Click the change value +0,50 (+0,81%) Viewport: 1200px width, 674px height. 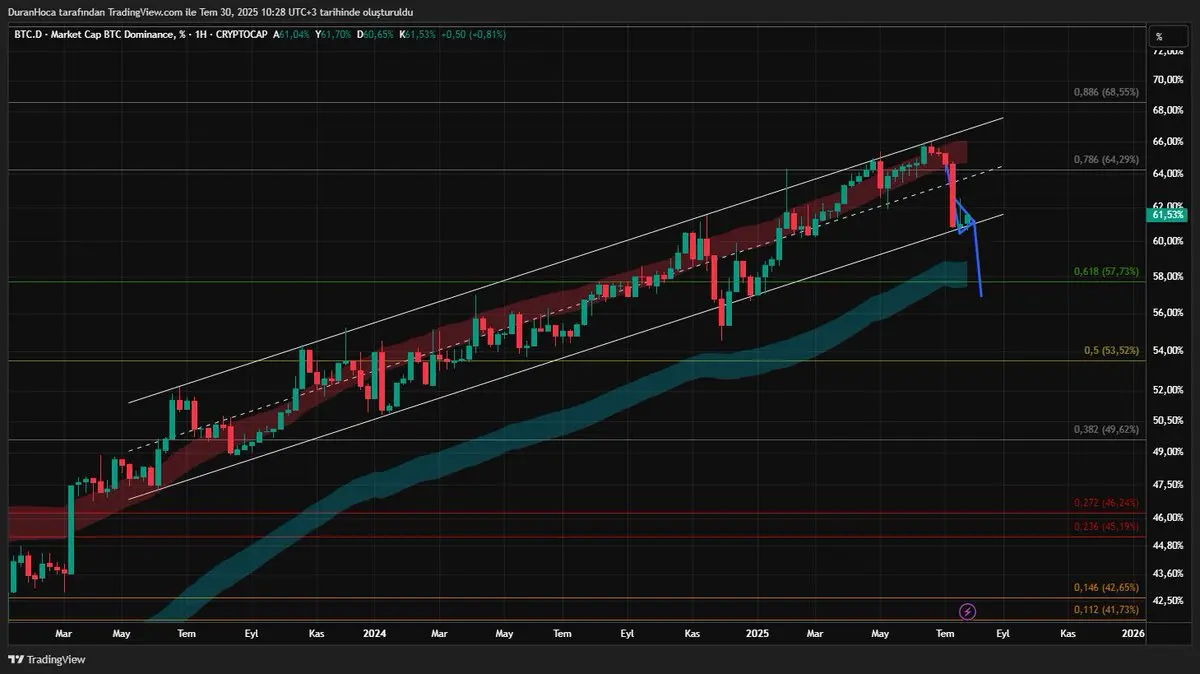point(473,34)
